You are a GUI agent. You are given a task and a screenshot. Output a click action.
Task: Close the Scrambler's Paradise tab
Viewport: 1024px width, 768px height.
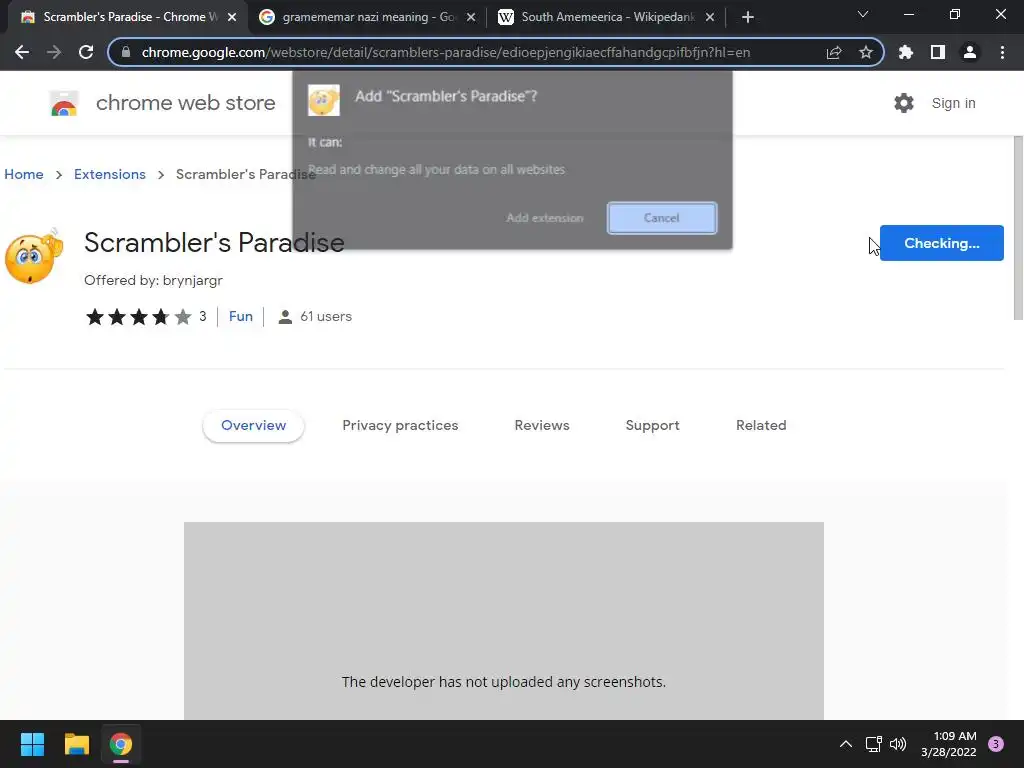tap(232, 17)
